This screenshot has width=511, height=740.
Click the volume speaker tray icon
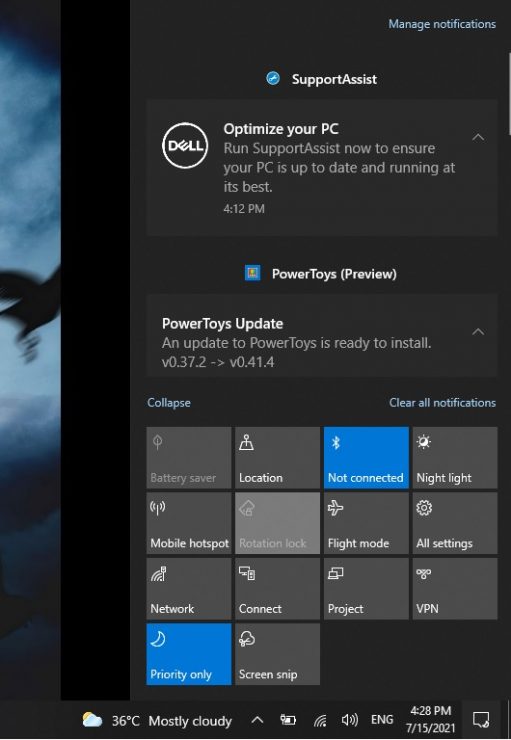coord(350,720)
